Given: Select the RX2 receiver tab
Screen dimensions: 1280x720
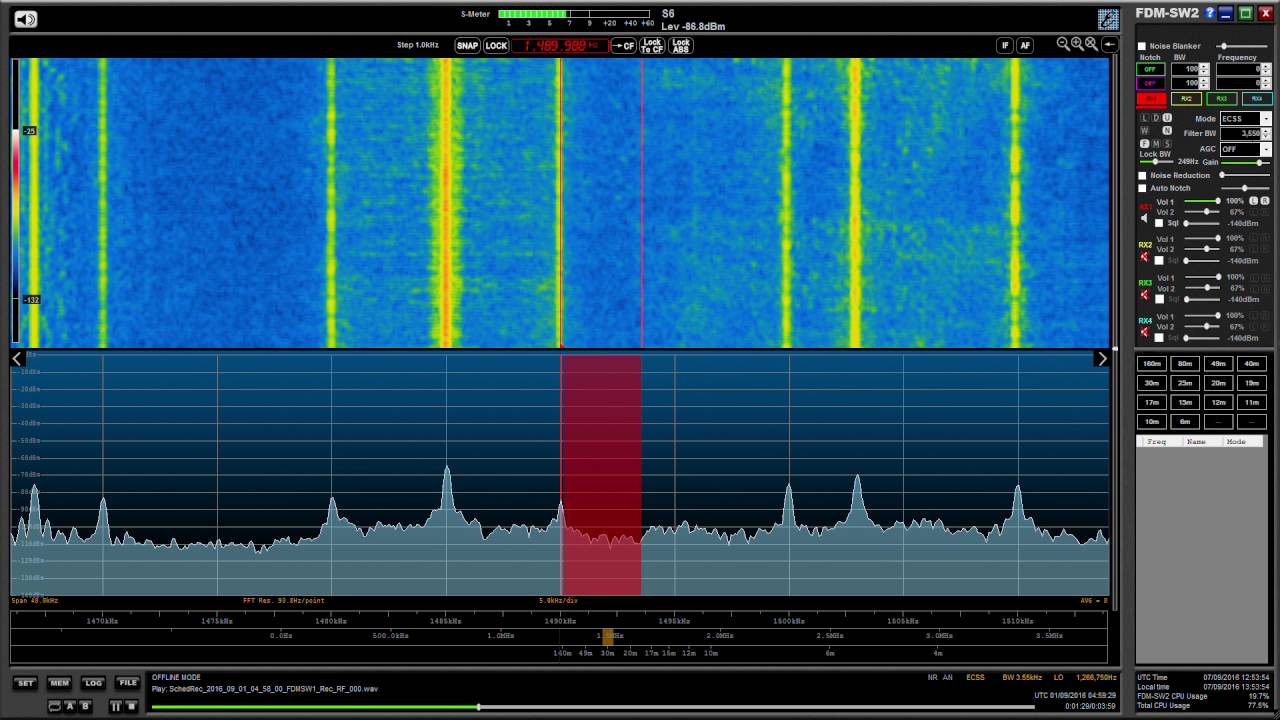Looking at the screenshot, I should (1186, 99).
